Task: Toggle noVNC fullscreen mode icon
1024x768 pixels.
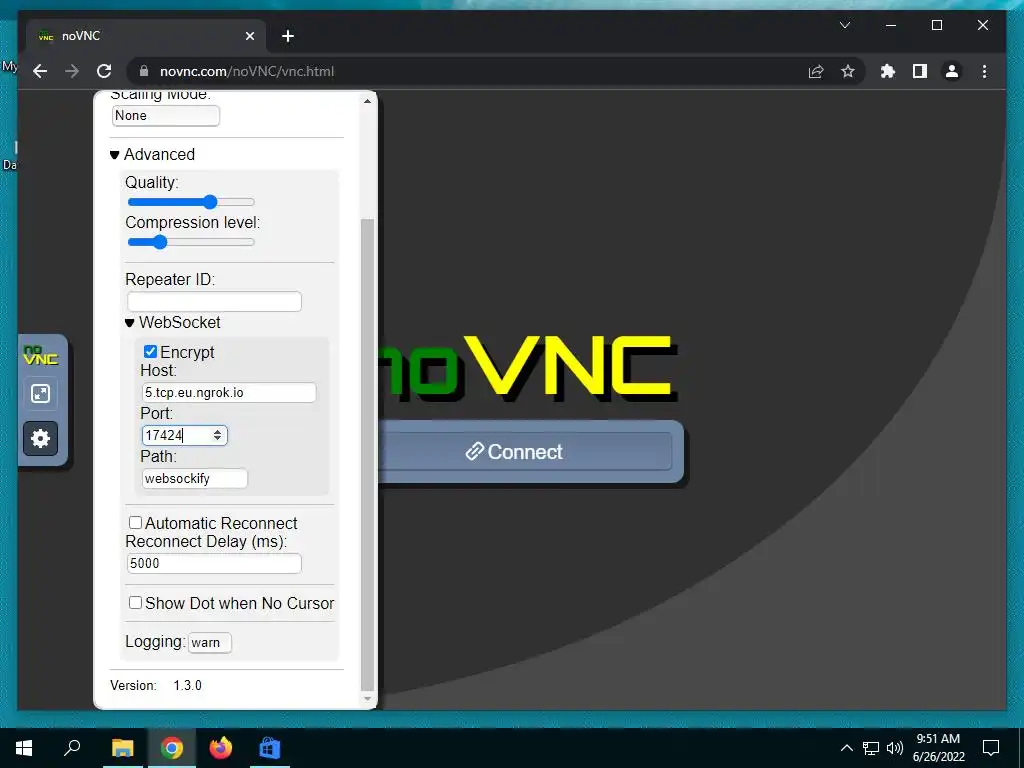Action: pyautogui.click(x=40, y=394)
